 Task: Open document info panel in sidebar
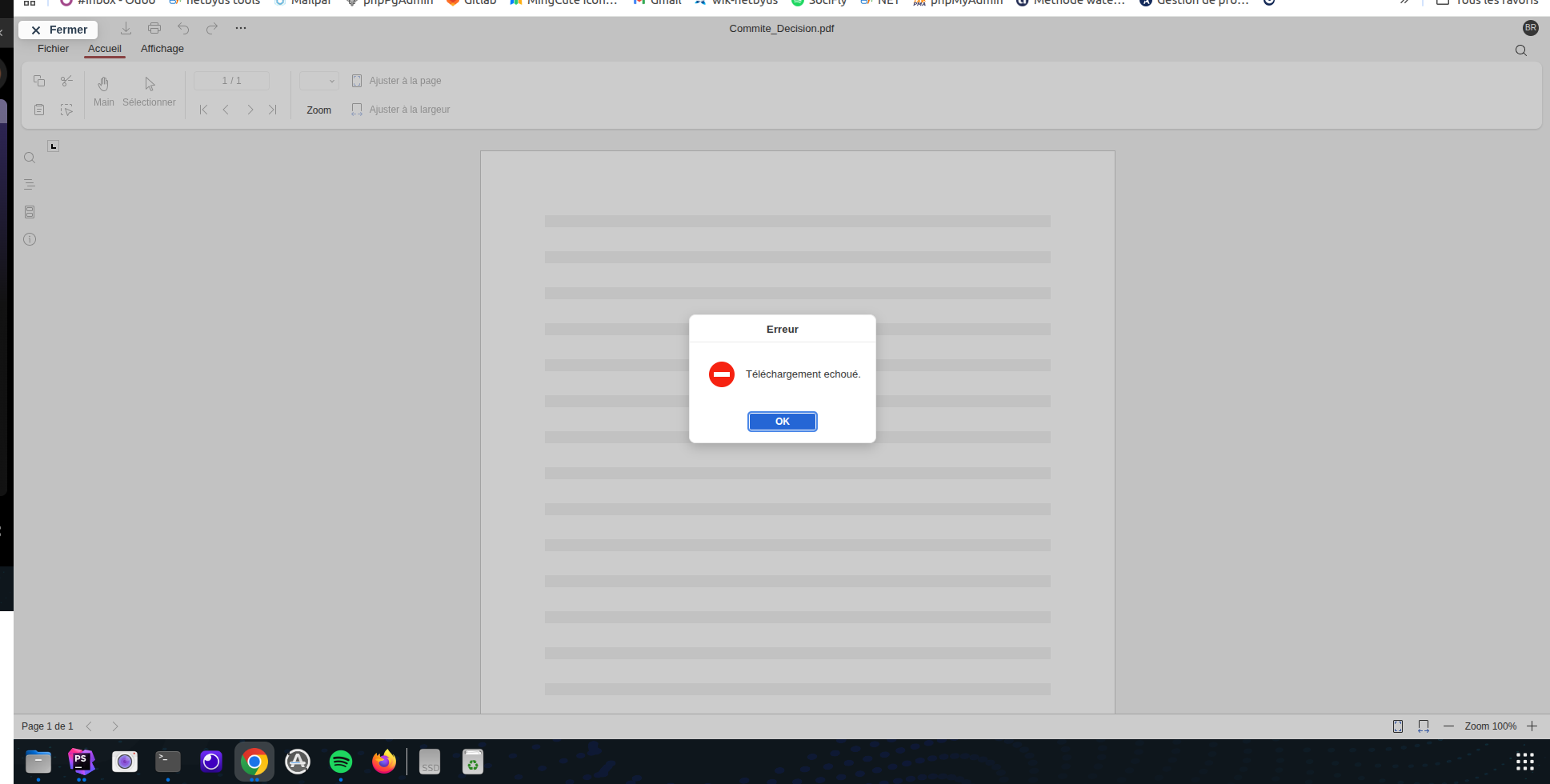click(30, 239)
